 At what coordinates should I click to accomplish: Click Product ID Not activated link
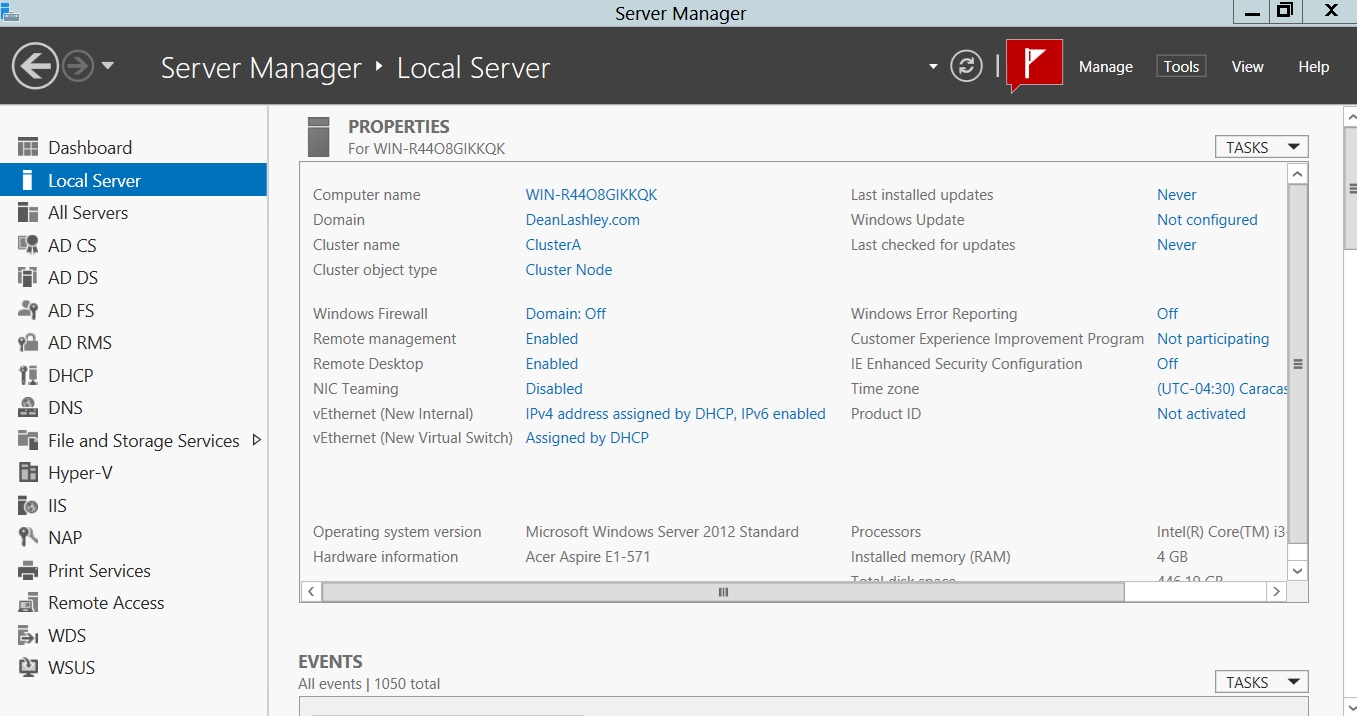tap(1201, 414)
